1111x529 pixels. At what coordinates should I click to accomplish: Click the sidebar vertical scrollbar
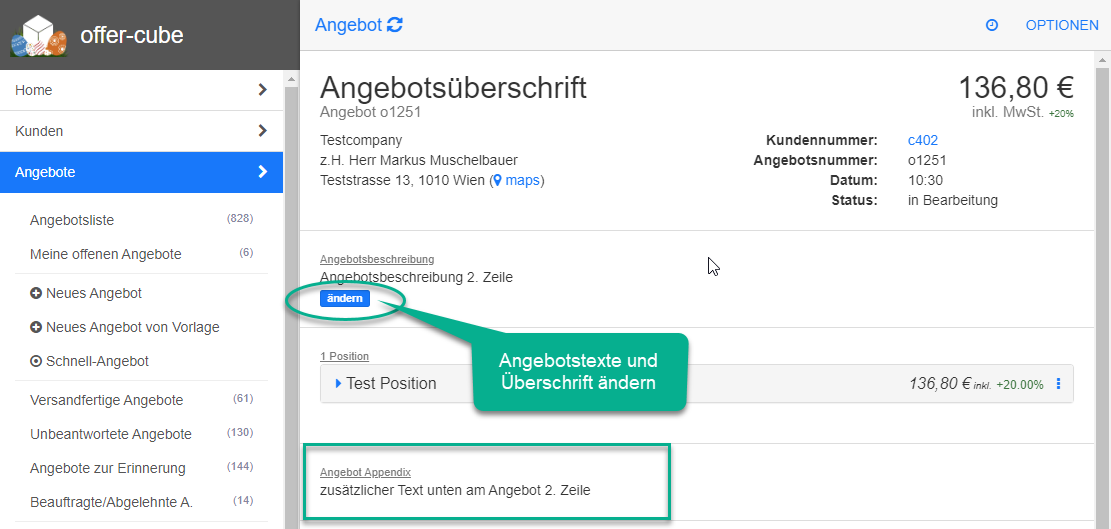(x=291, y=308)
